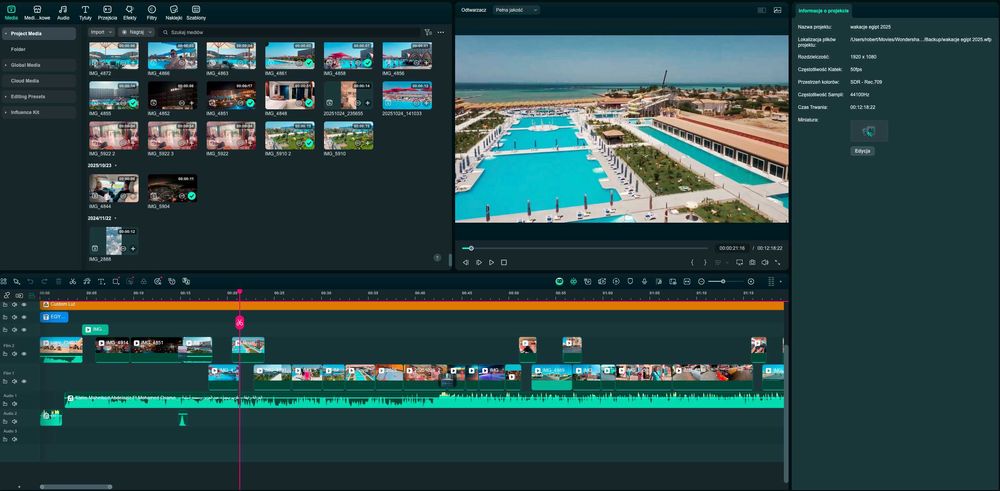Open the Import dropdown
The height and width of the screenshot is (491, 1000).
(101, 32)
